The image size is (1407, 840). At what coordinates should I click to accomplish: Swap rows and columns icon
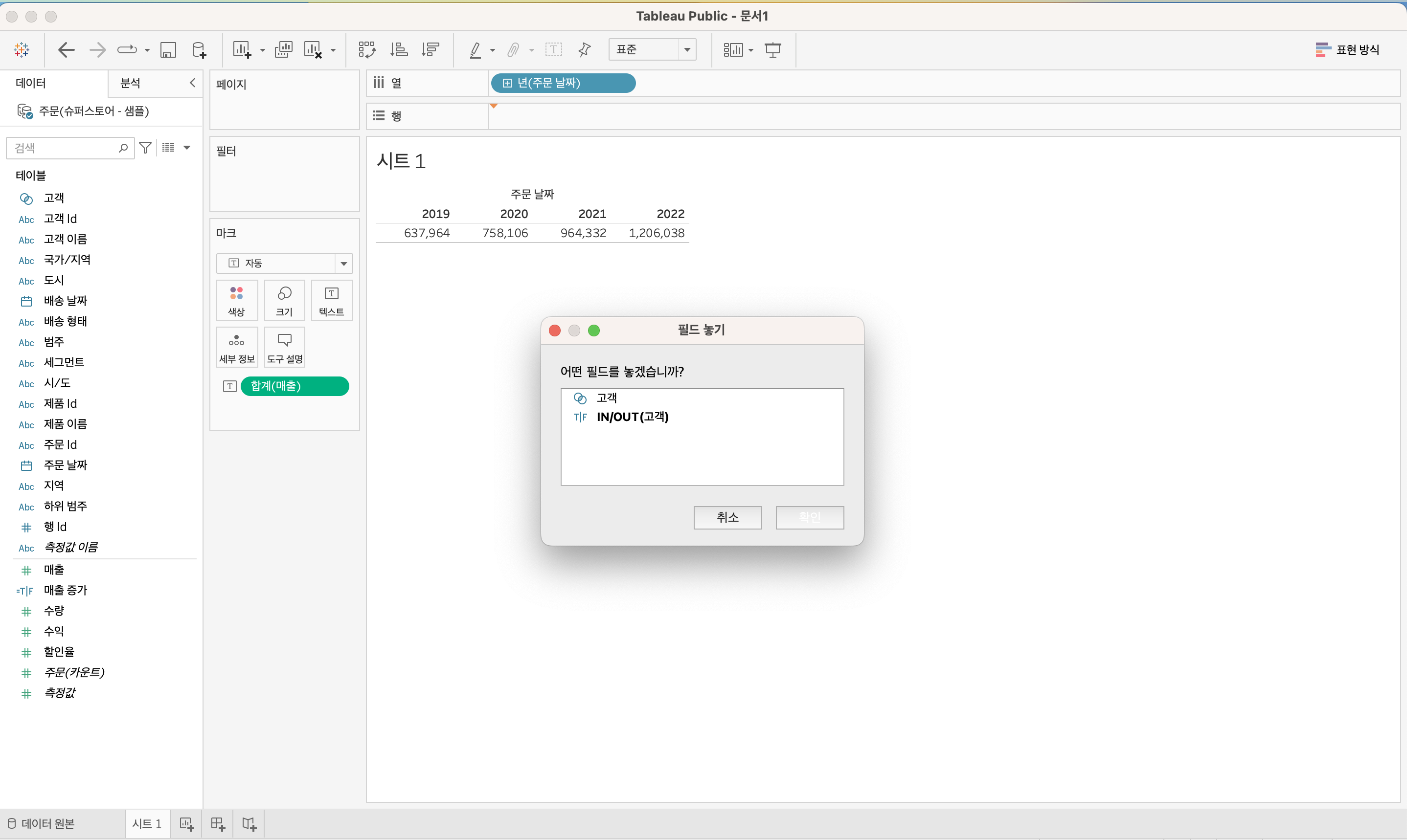[x=367, y=50]
